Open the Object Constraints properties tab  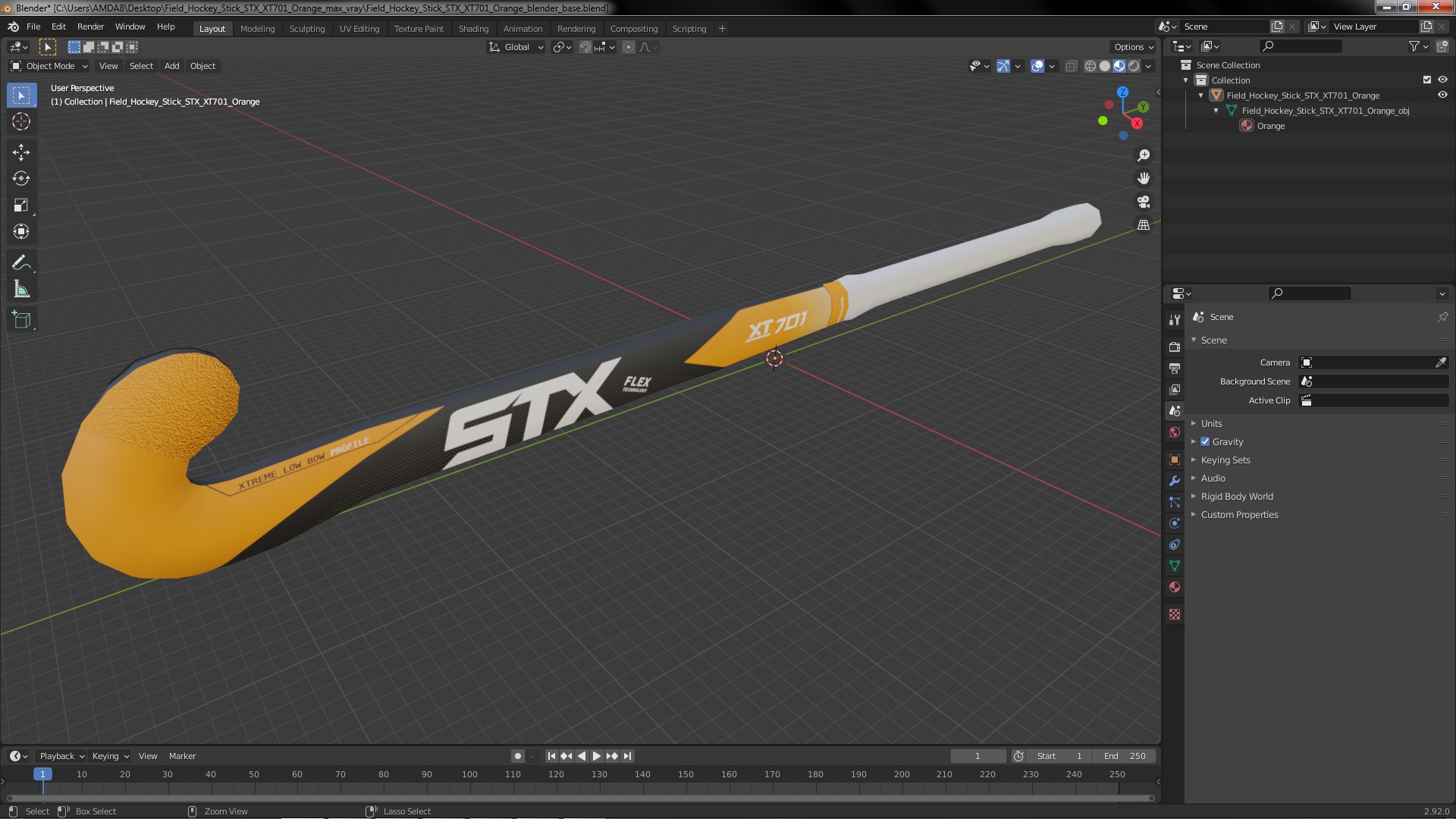[1175, 544]
